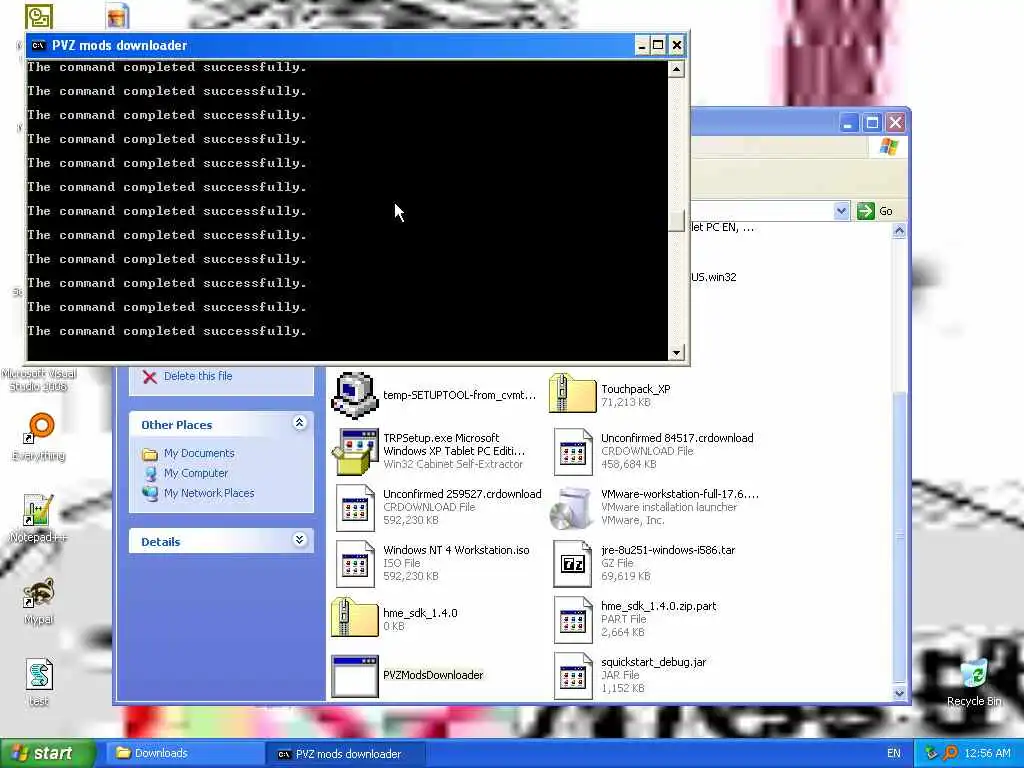This screenshot has width=1024, height=768.
Task: Click the My Network Places icon
Action: (150, 493)
